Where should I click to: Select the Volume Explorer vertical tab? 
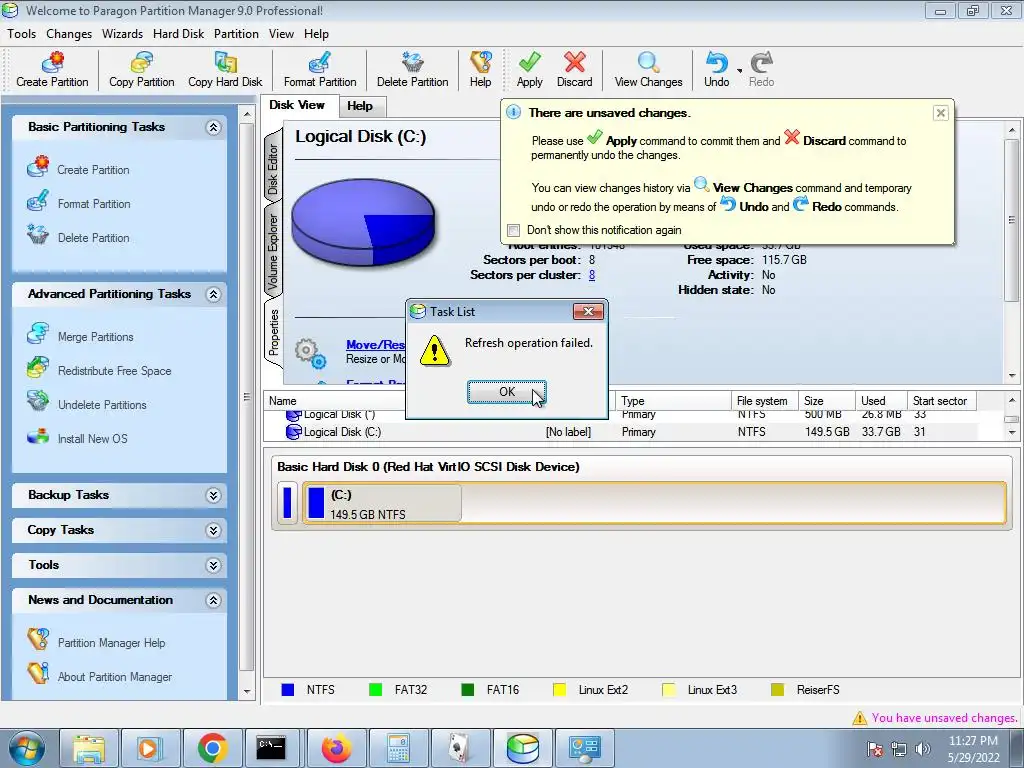(273, 251)
